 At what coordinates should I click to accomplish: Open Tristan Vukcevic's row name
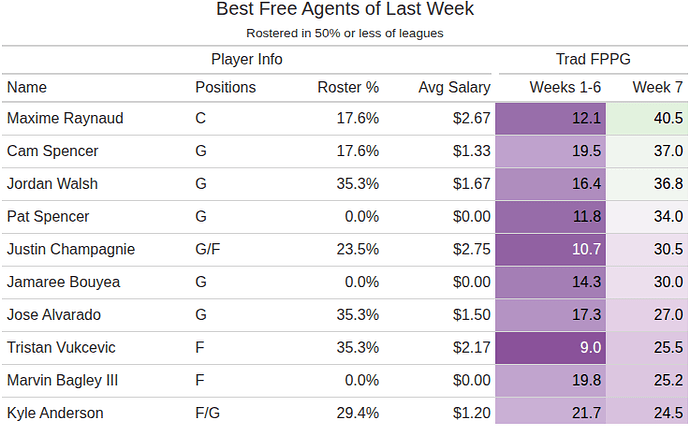61,347
